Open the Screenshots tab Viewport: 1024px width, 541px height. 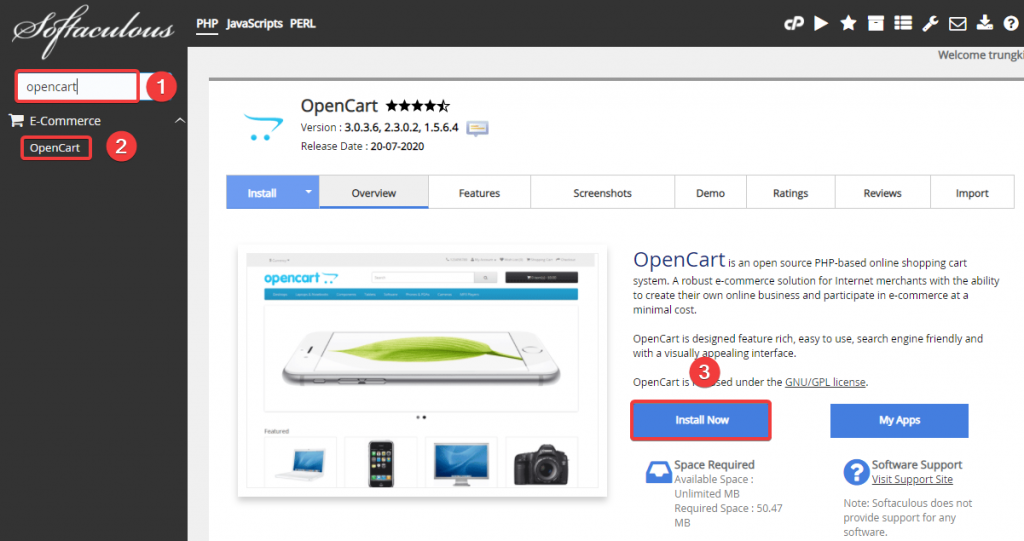[x=602, y=193]
